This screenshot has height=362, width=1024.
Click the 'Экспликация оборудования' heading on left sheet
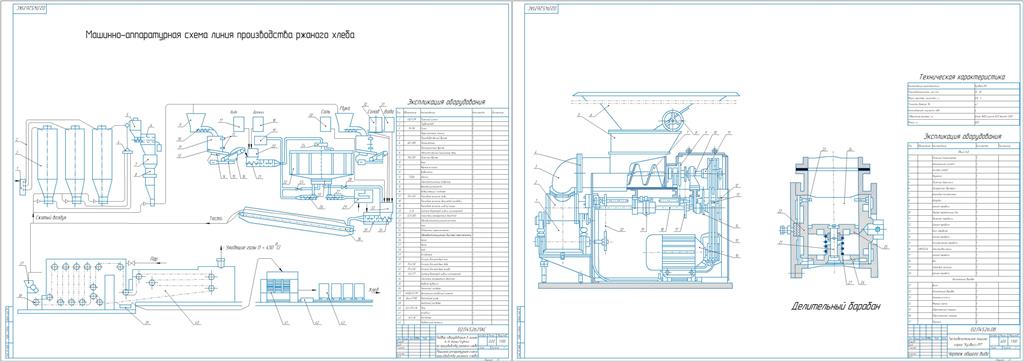point(446,102)
